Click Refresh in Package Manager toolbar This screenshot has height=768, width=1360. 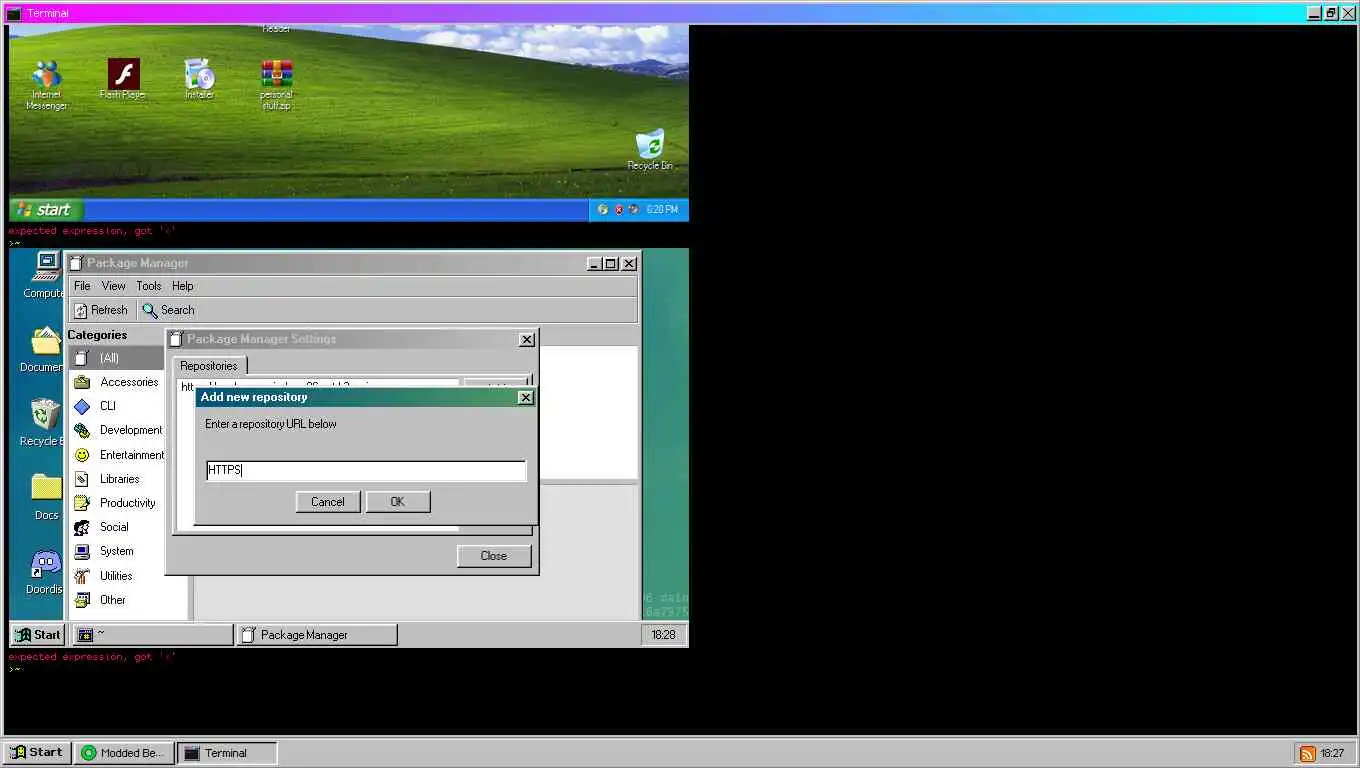click(x=101, y=310)
